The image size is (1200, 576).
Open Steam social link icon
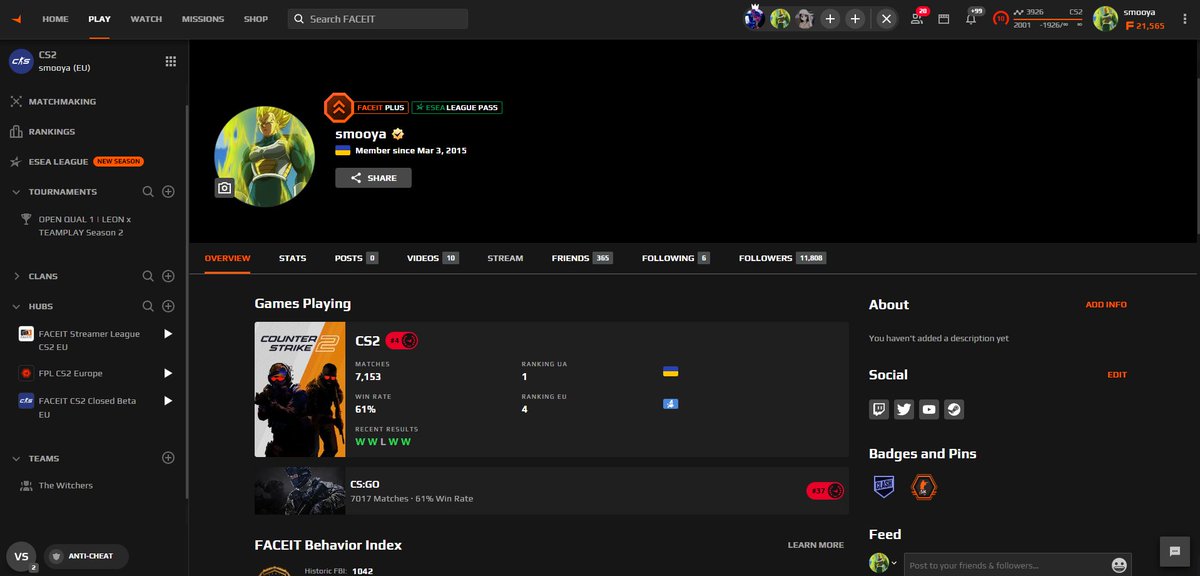(954, 408)
